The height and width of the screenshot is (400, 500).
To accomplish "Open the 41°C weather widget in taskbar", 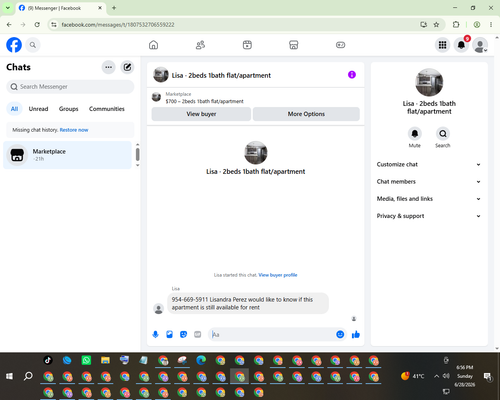I will click(x=412, y=376).
